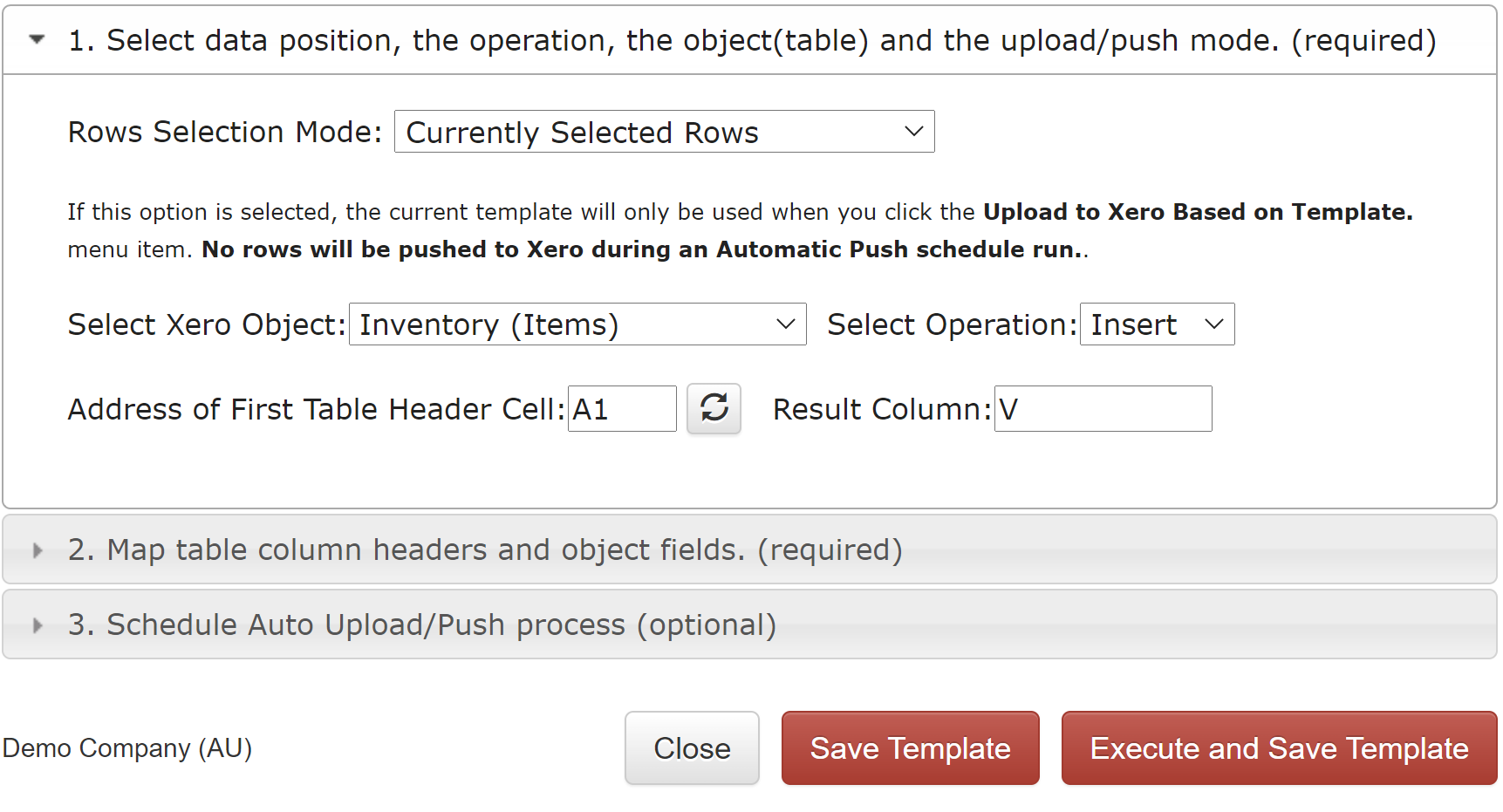Collapse section 1 using its triangle arrow

pyautogui.click(x=37, y=39)
